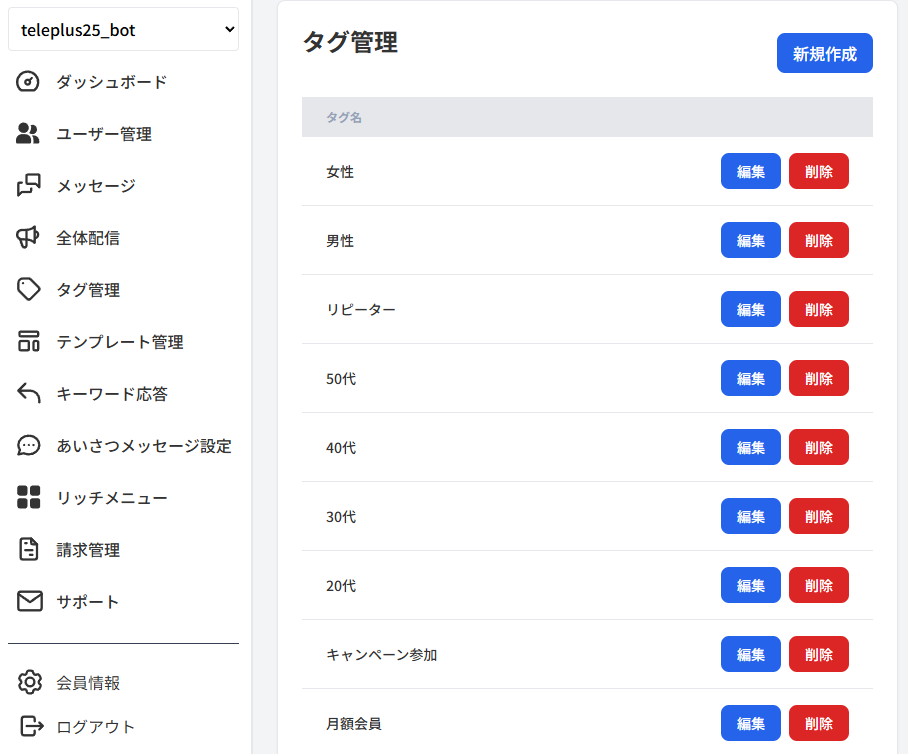Click the member info gear icon

(30, 682)
